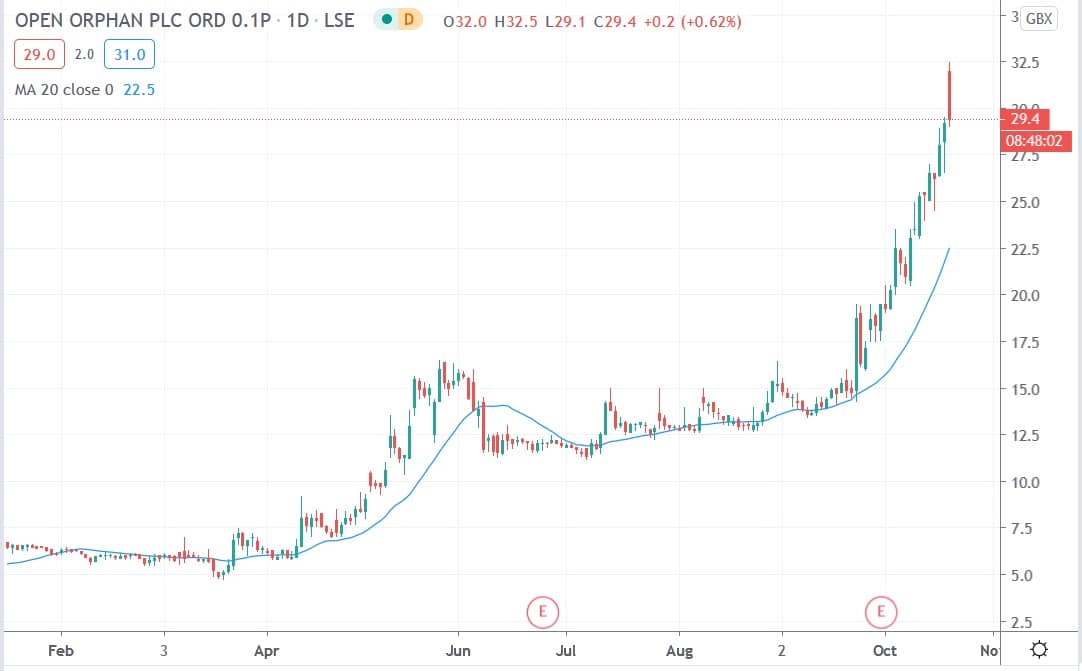The height and width of the screenshot is (671, 1082).
Task: Click the 15.0 price scale label
Action: pyautogui.click(x=1025, y=389)
